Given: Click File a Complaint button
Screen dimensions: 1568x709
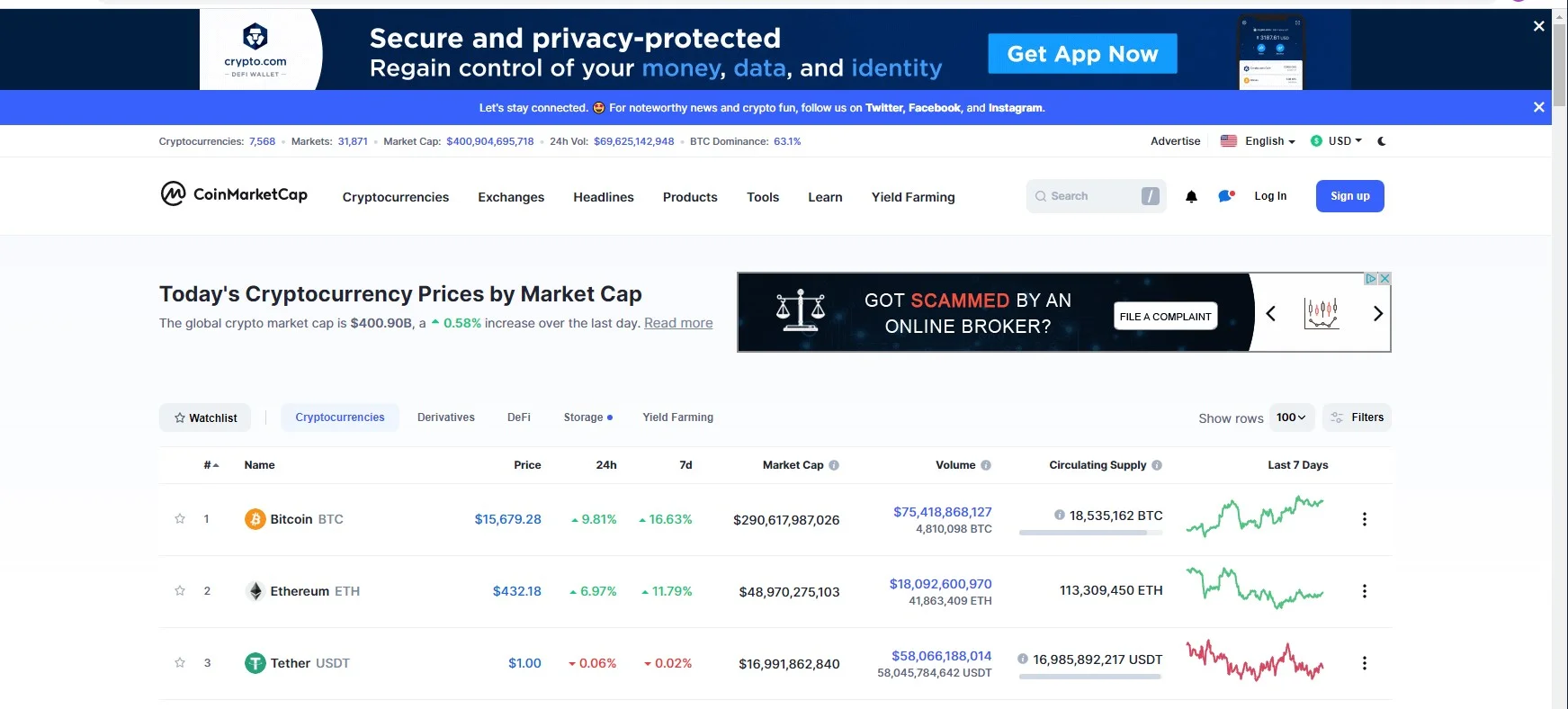Looking at the screenshot, I should [x=1166, y=316].
